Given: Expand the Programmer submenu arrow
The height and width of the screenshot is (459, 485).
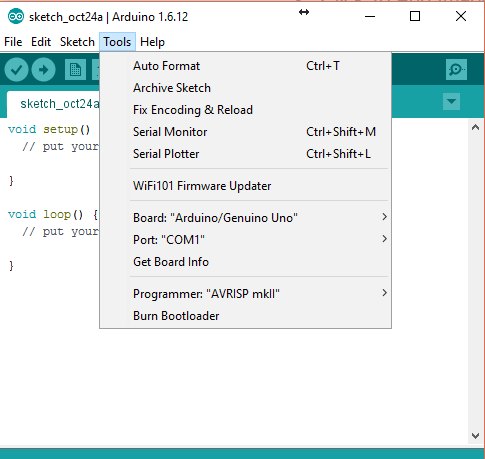Looking at the screenshot, I should click(384, 293).
